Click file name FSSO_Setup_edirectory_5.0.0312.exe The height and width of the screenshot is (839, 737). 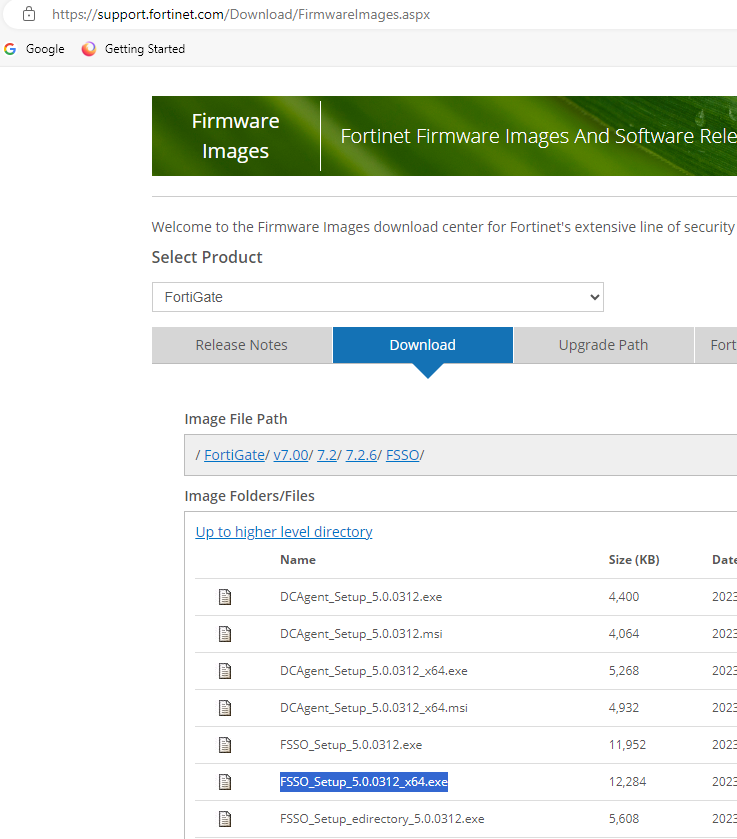[x=382, y=819]
